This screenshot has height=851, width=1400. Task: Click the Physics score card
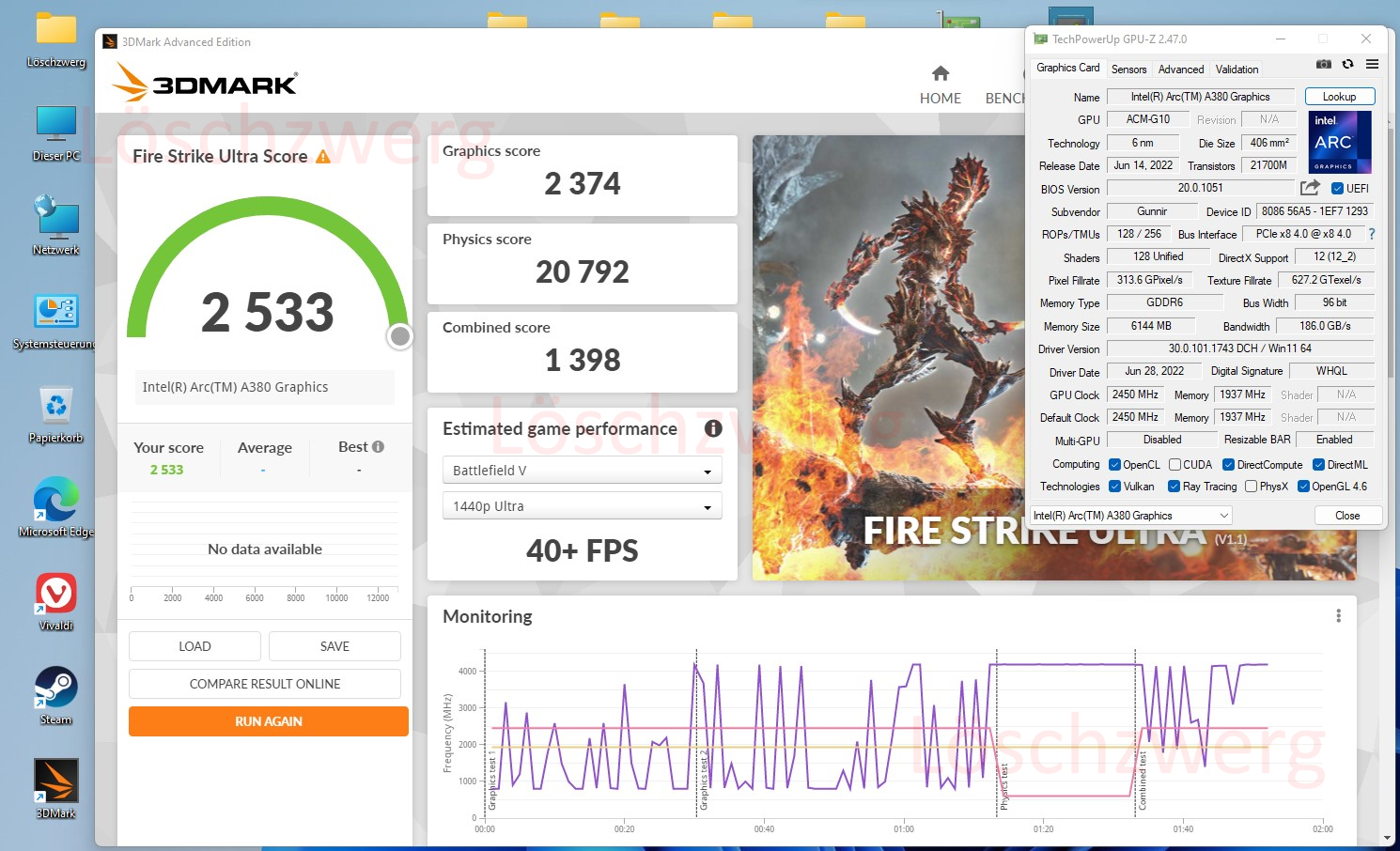click(x=583, y=264)
